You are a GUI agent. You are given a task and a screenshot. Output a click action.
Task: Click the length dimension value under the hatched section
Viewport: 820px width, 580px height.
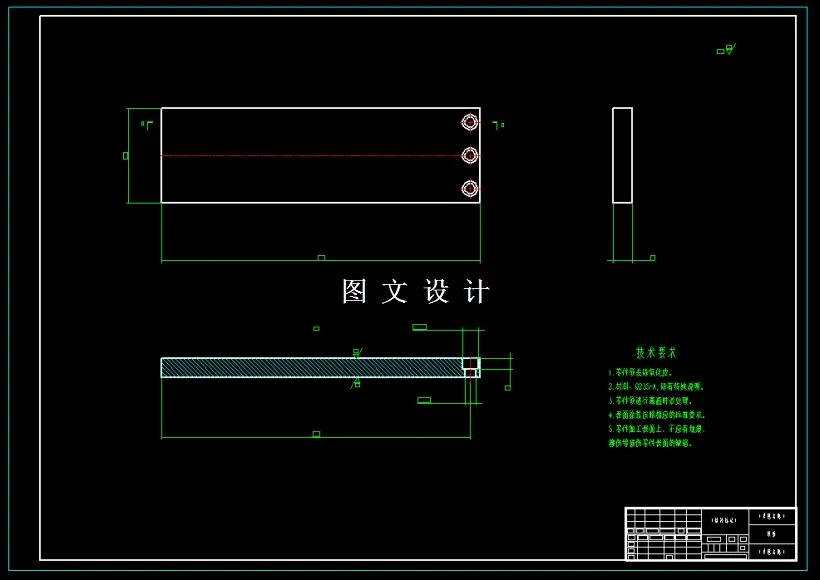pyautogui.click(x=316, y=434)
